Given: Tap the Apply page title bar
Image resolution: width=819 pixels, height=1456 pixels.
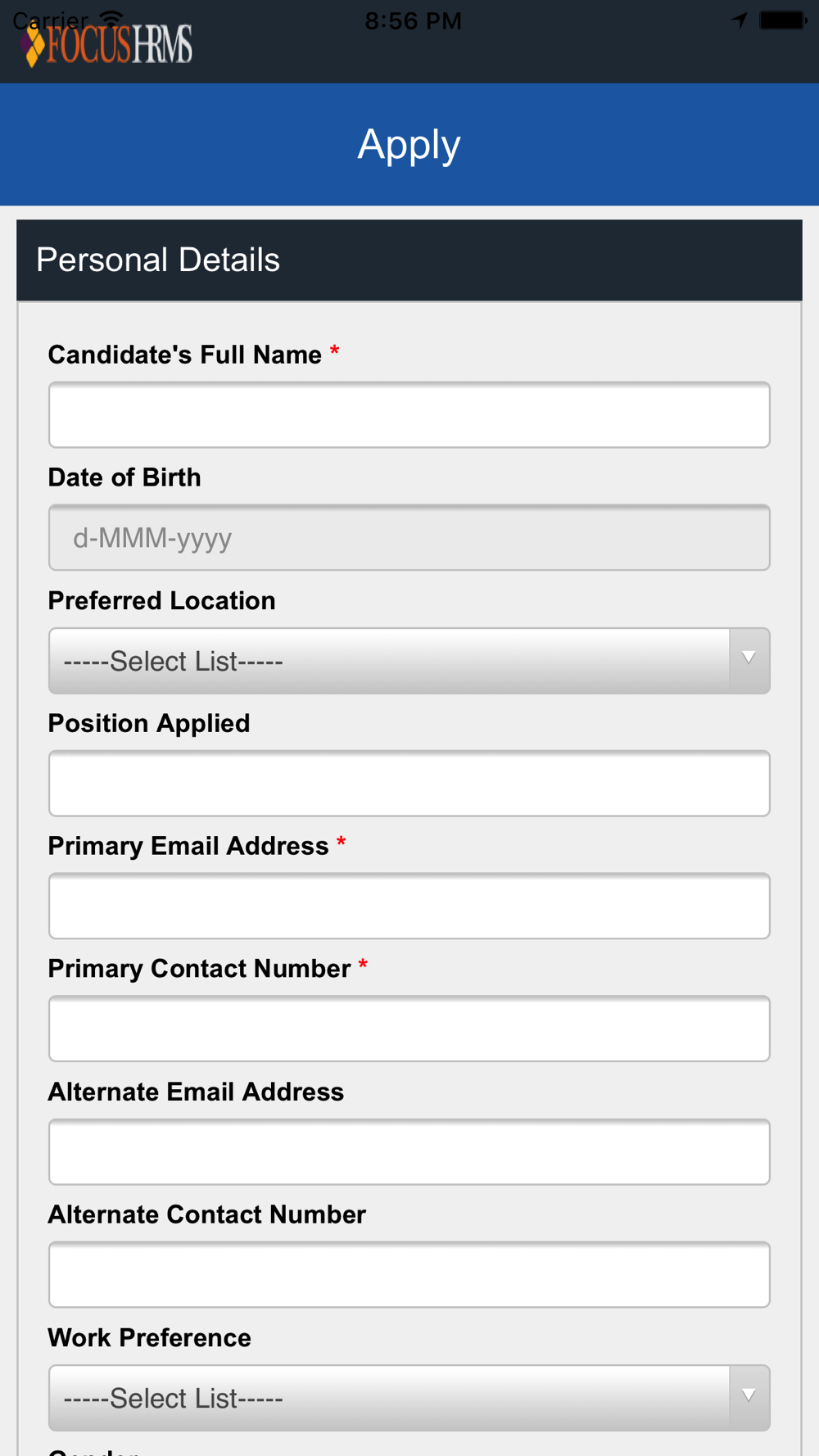Looking at the screenshot, I should click(409, 144).
